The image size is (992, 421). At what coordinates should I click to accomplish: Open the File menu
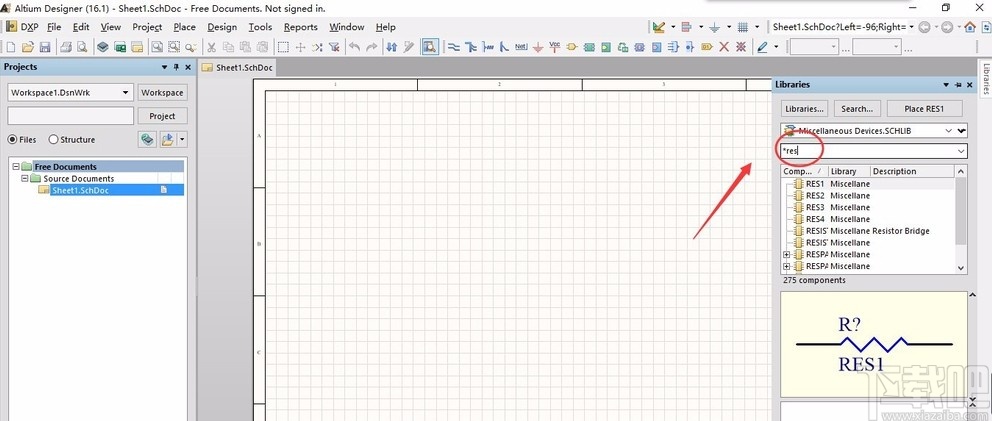pos(54,27)
